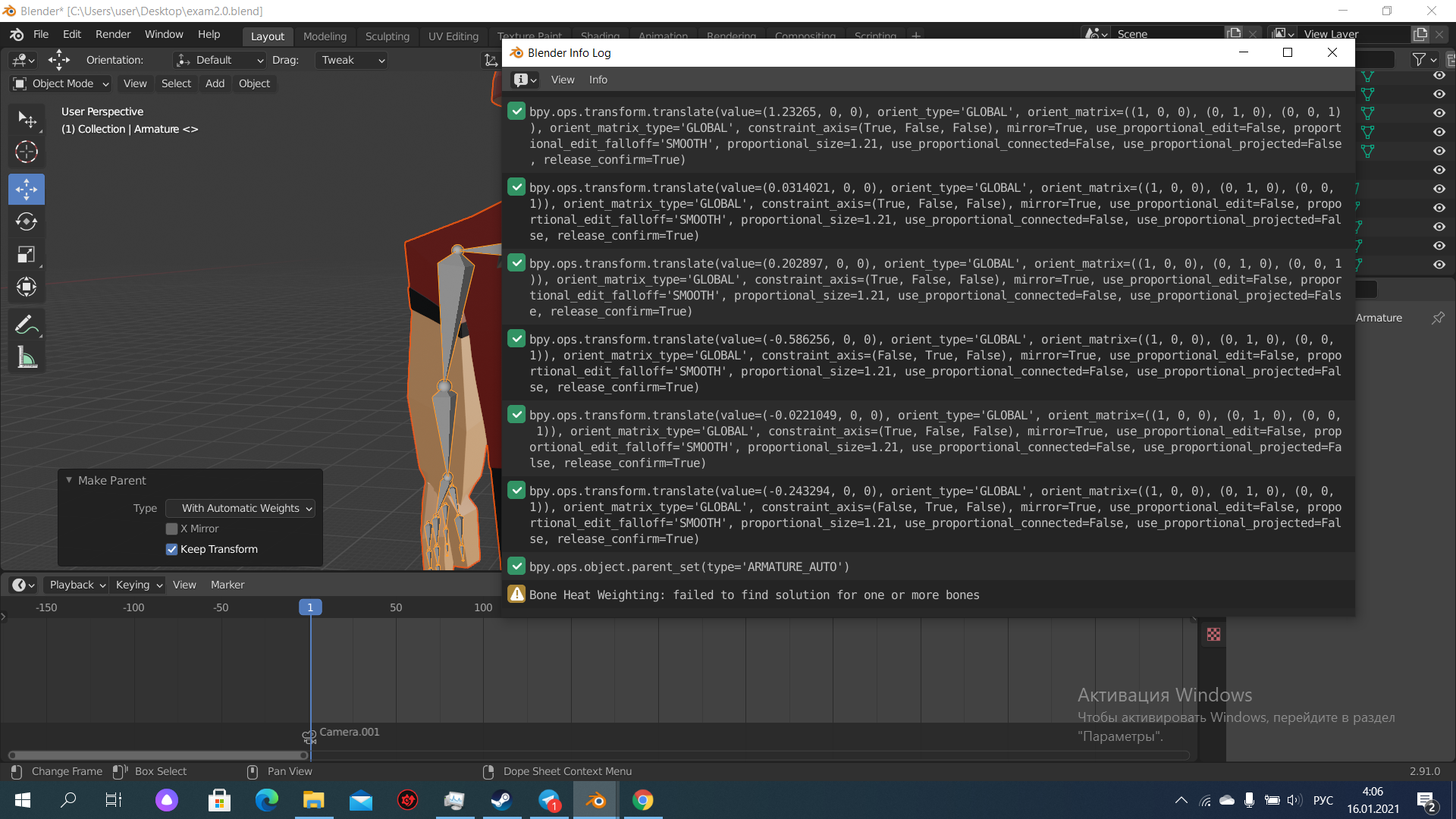
Task: Click the green check icon next to parent_set entry
Action: (516, 566)
